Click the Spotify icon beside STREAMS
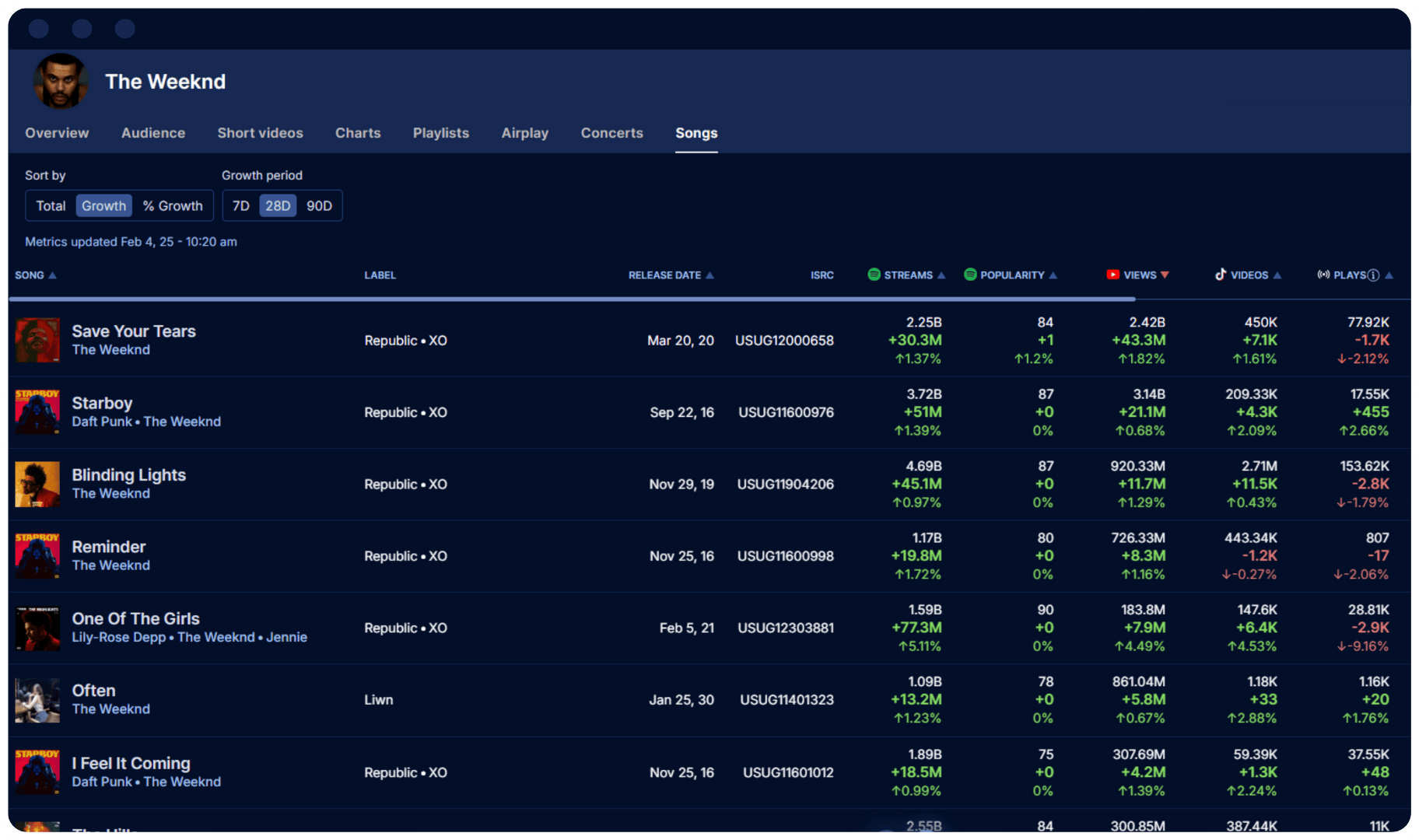The height and width of the screenshot is (840, 1419). coord(874,275)
